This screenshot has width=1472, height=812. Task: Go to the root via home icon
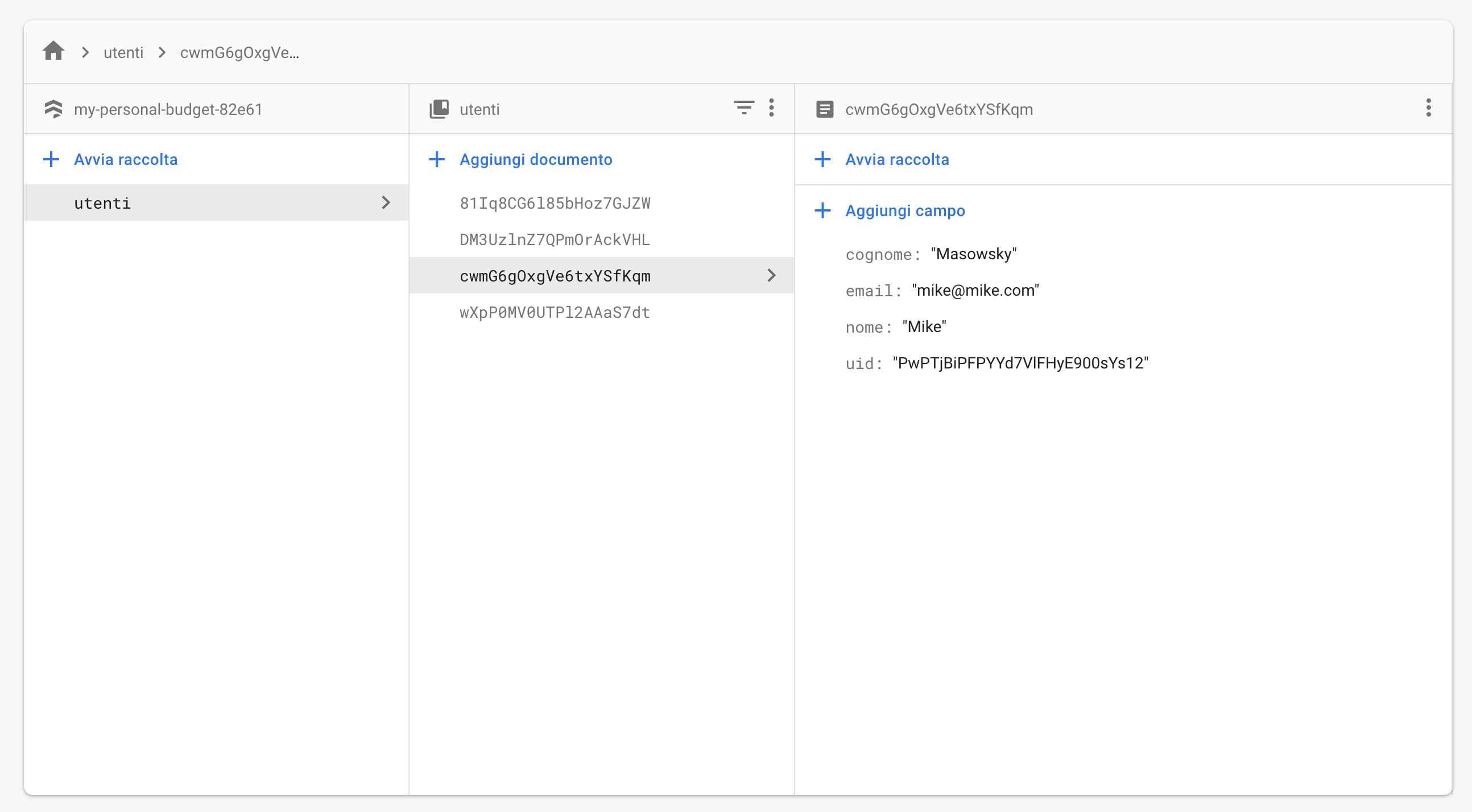click(53, 51)
